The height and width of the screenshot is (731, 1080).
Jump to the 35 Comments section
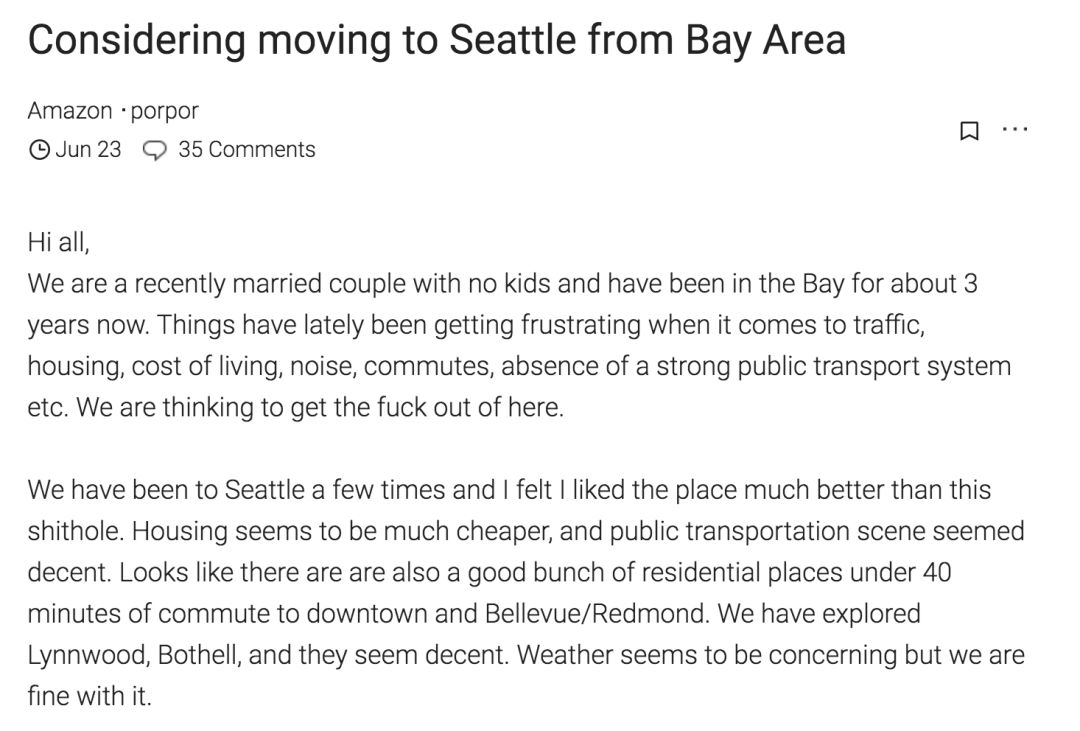[x=246, y=150]
